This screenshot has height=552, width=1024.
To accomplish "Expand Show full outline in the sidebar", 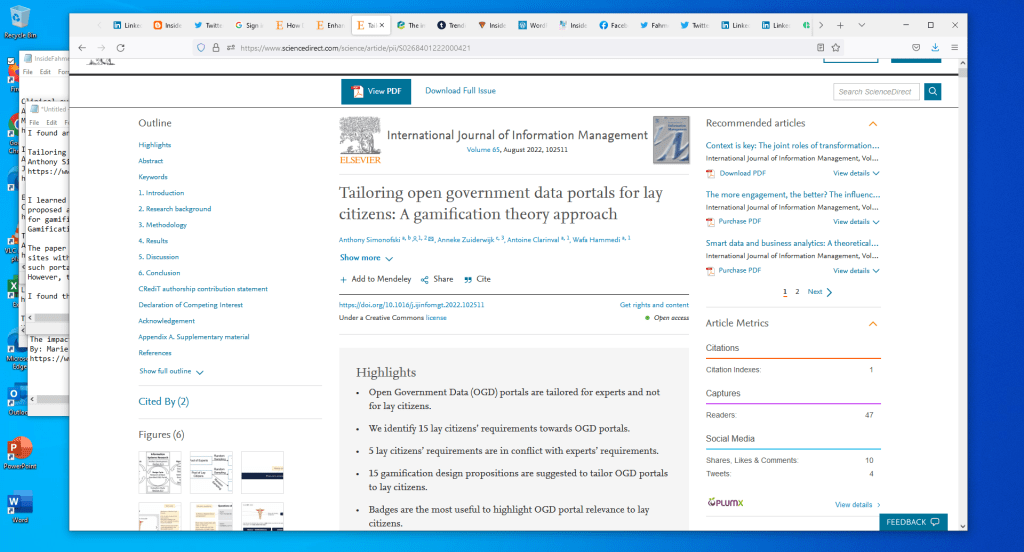I will [x=171, y=372].
